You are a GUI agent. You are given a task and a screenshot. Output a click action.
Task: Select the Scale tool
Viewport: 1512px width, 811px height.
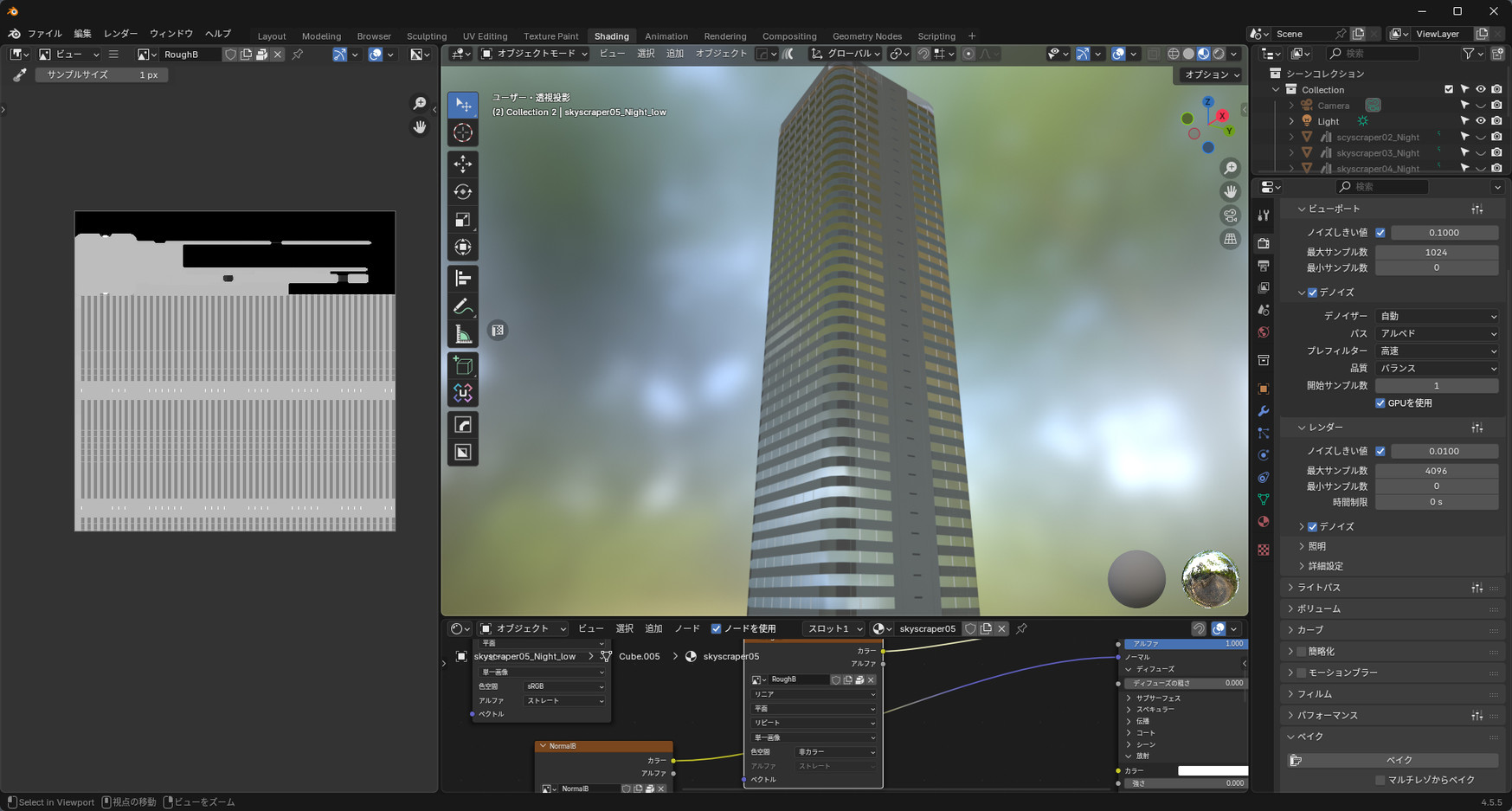[463, 220]
